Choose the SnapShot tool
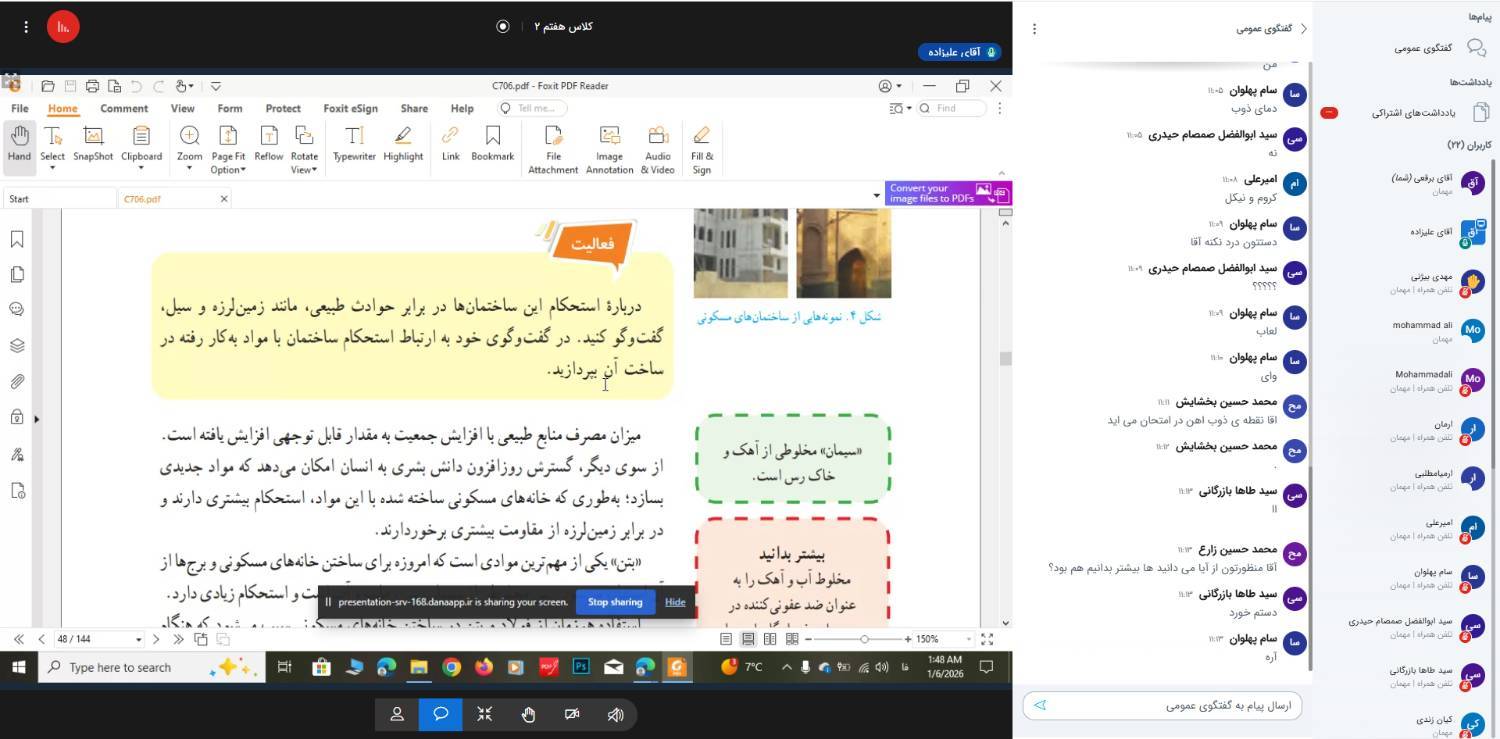Image resolution: width=1500 pixels, height=739 pixels. (x=93, y=144)
